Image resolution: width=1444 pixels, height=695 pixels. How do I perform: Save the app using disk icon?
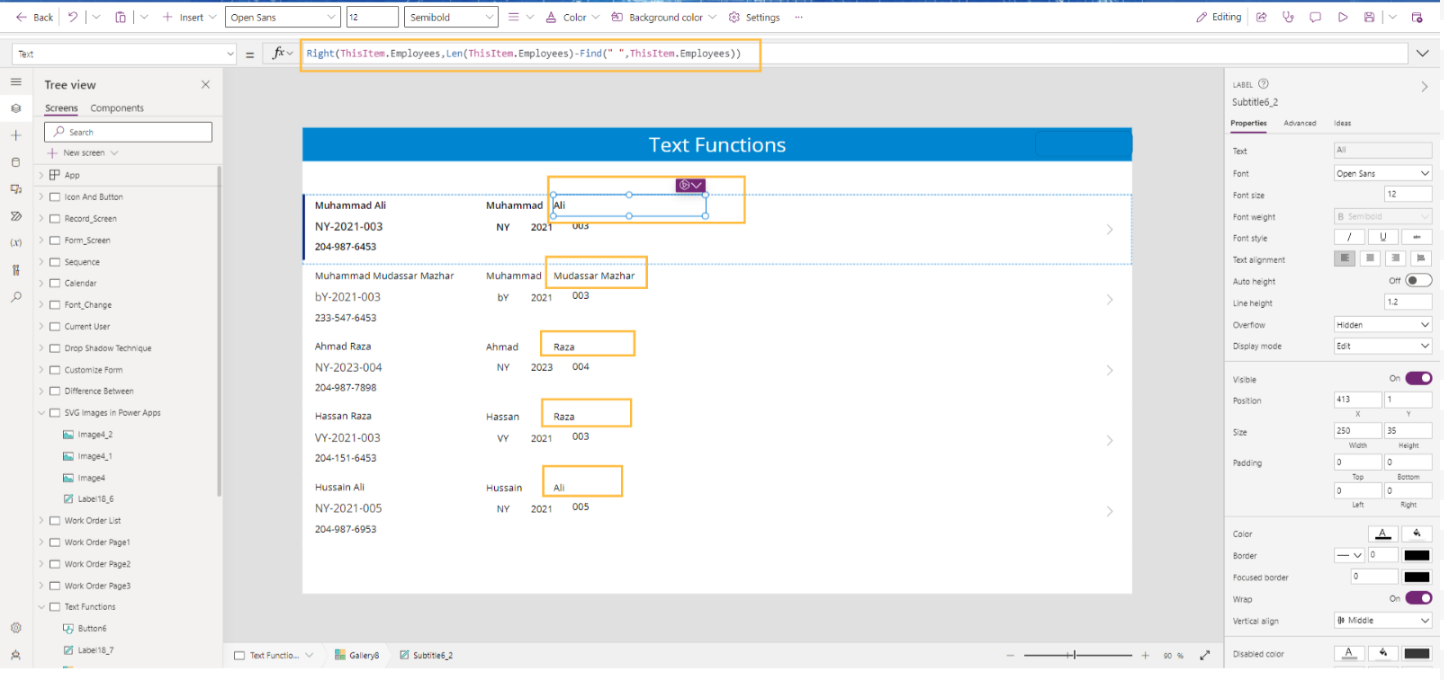pyautogui.click(x=1369, y=17)
